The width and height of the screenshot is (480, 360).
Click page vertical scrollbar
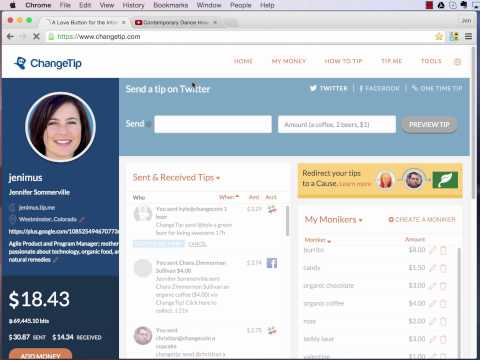(x=474, y=123)
